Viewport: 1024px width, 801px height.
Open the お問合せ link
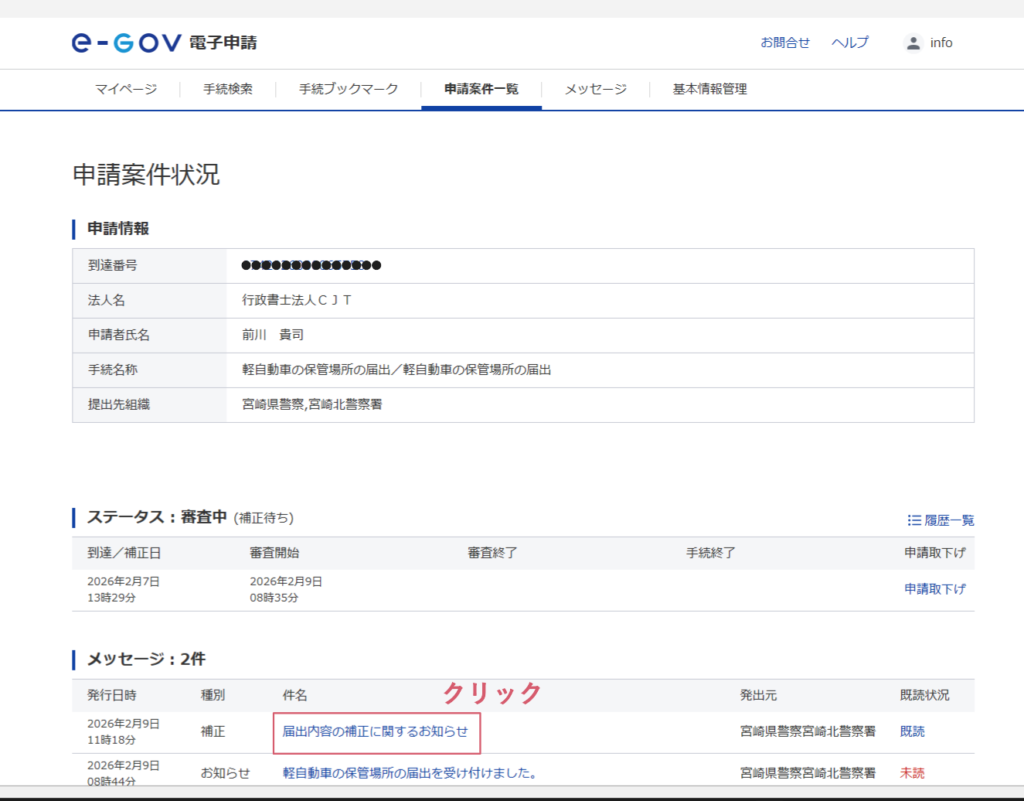[785, 43]
